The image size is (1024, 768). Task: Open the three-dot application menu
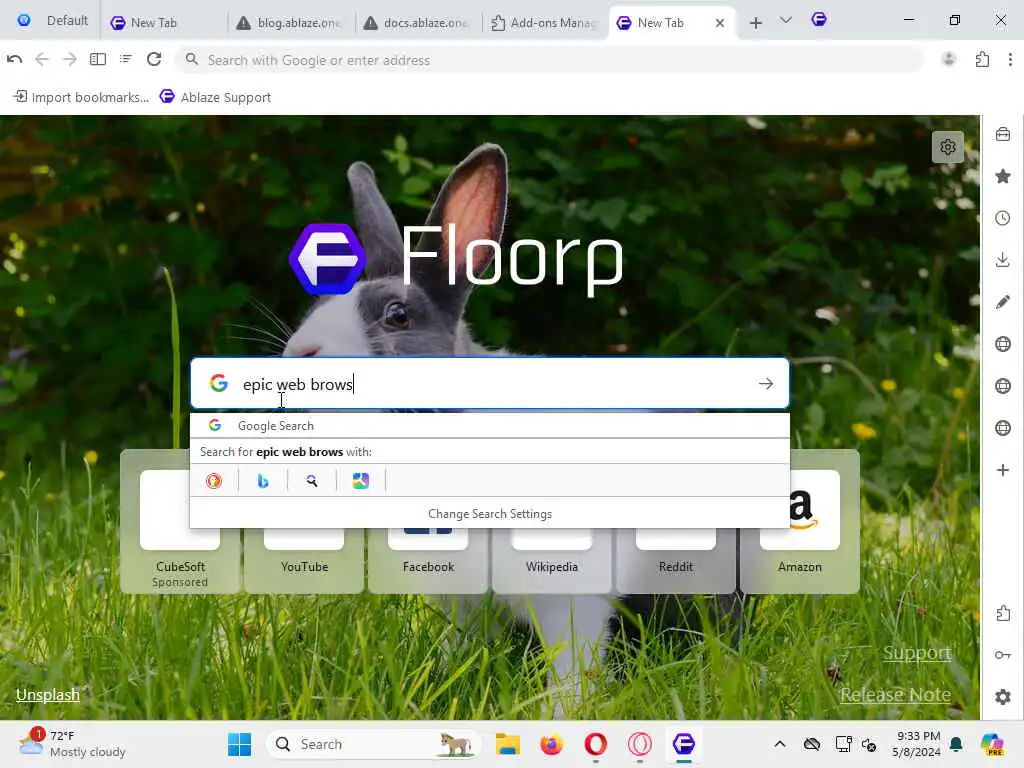1010,59
